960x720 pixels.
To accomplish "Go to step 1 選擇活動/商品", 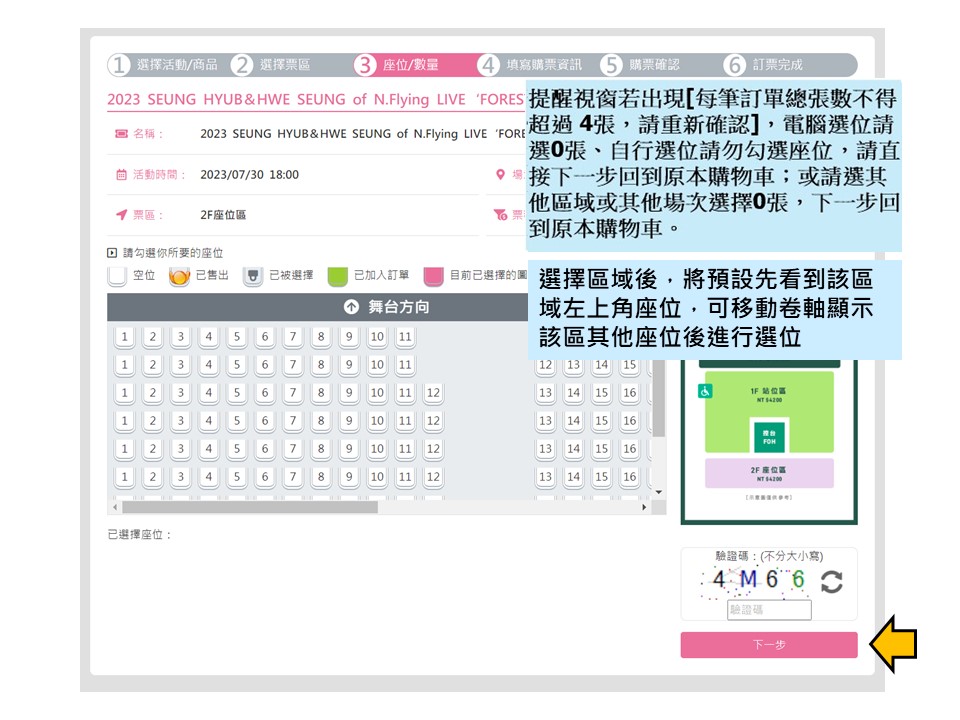I will click(164, 65).
